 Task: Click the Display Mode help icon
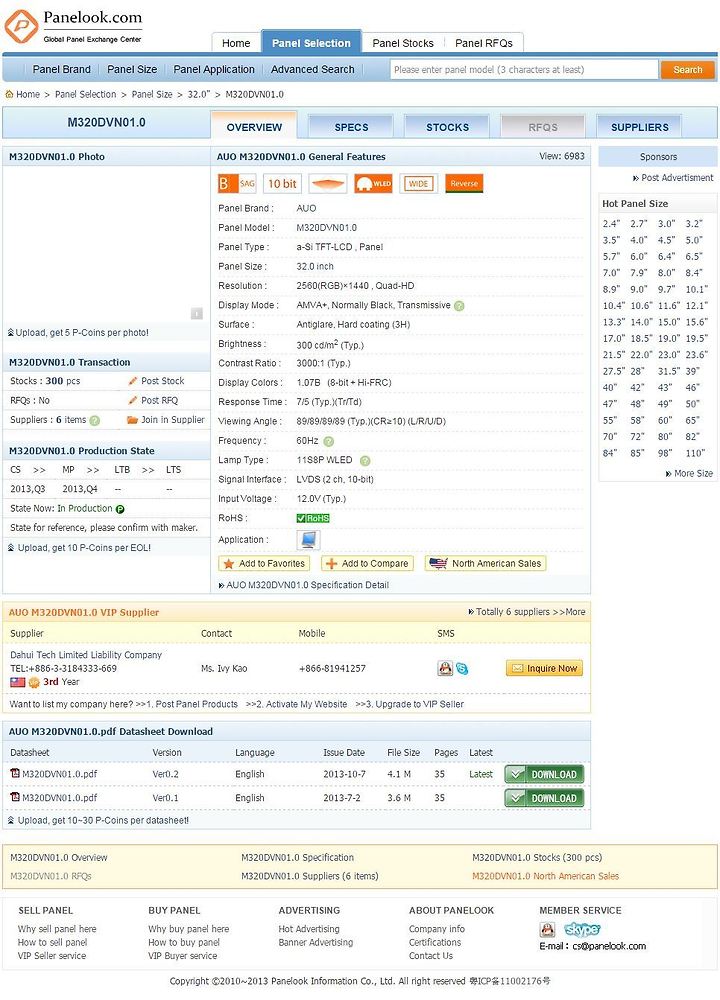point(459,306)
